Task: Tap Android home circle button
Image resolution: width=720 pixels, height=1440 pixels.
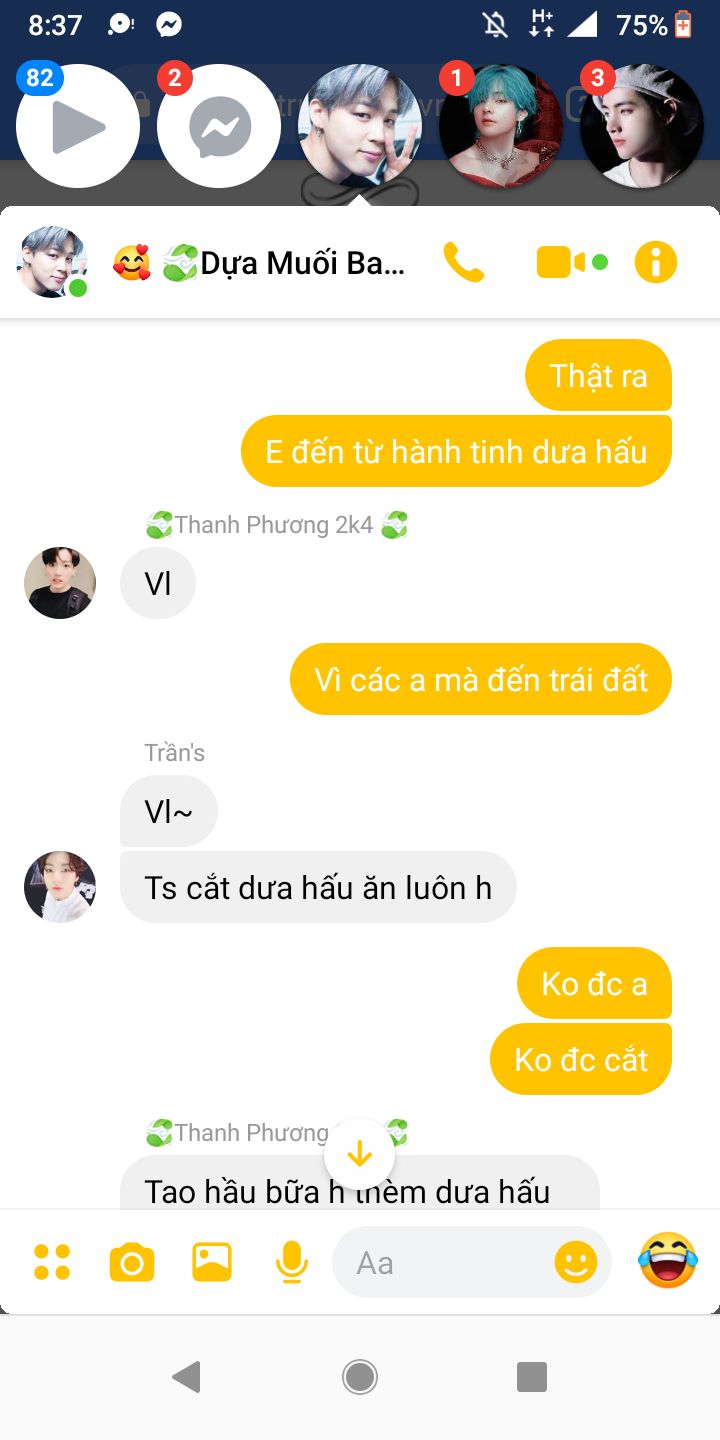Action: click(360, 1377)
